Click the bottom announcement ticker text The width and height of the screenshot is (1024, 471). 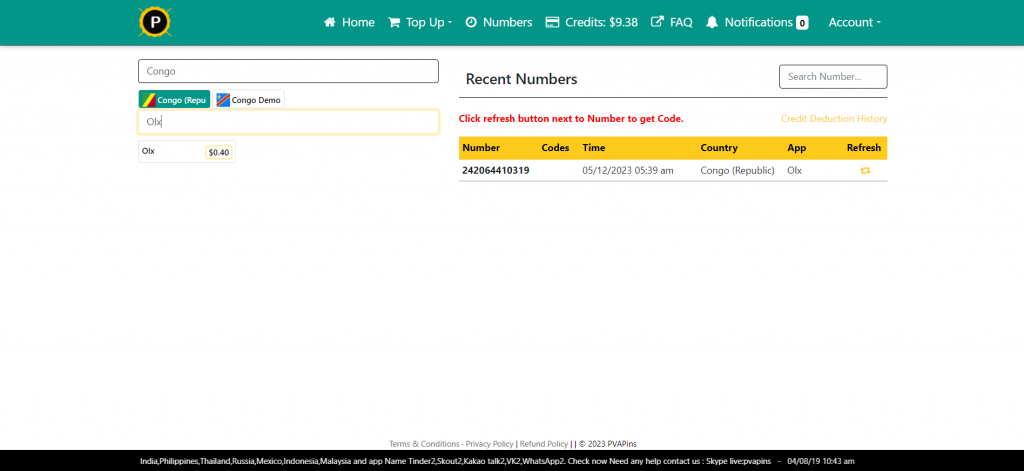[497, 461]
